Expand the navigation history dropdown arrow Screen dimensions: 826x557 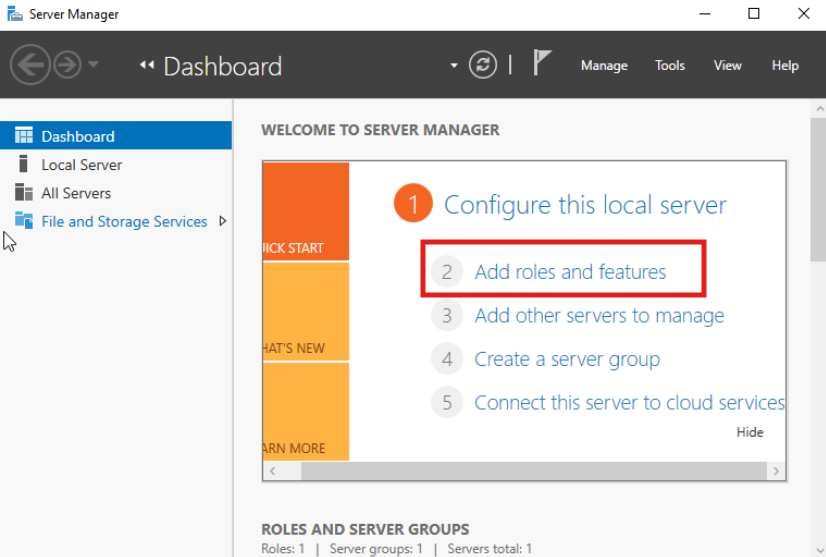pos(93,64)
